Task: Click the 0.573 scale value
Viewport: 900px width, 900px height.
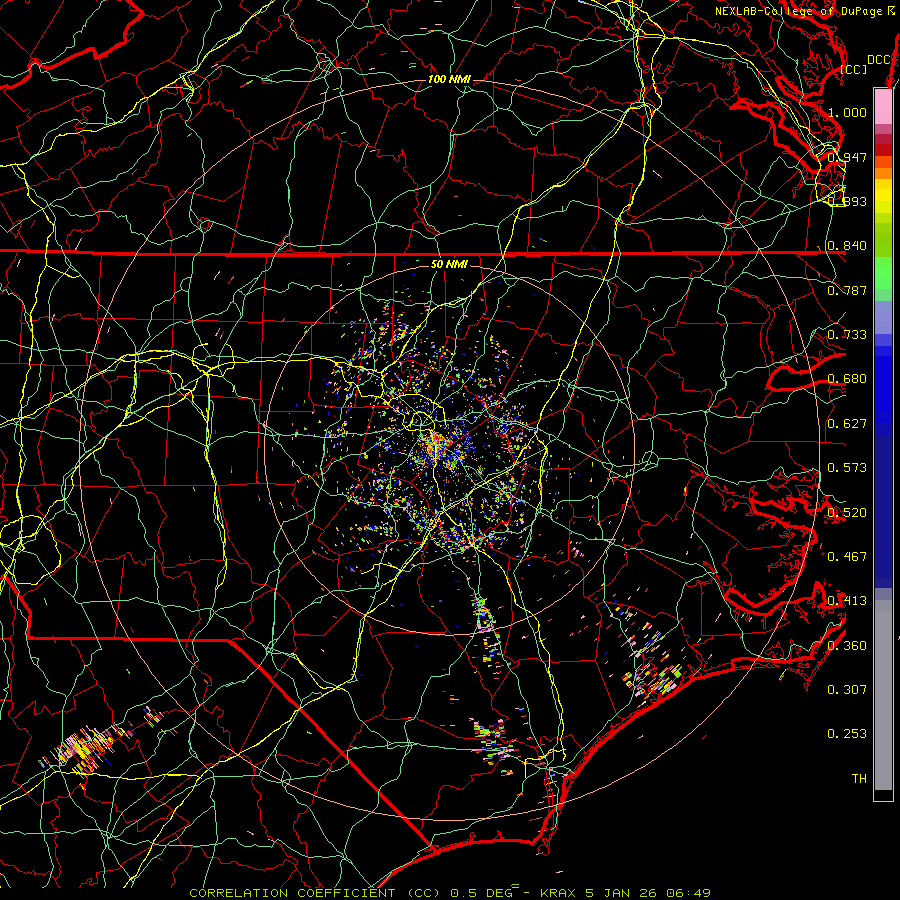Action: point(847,468)
